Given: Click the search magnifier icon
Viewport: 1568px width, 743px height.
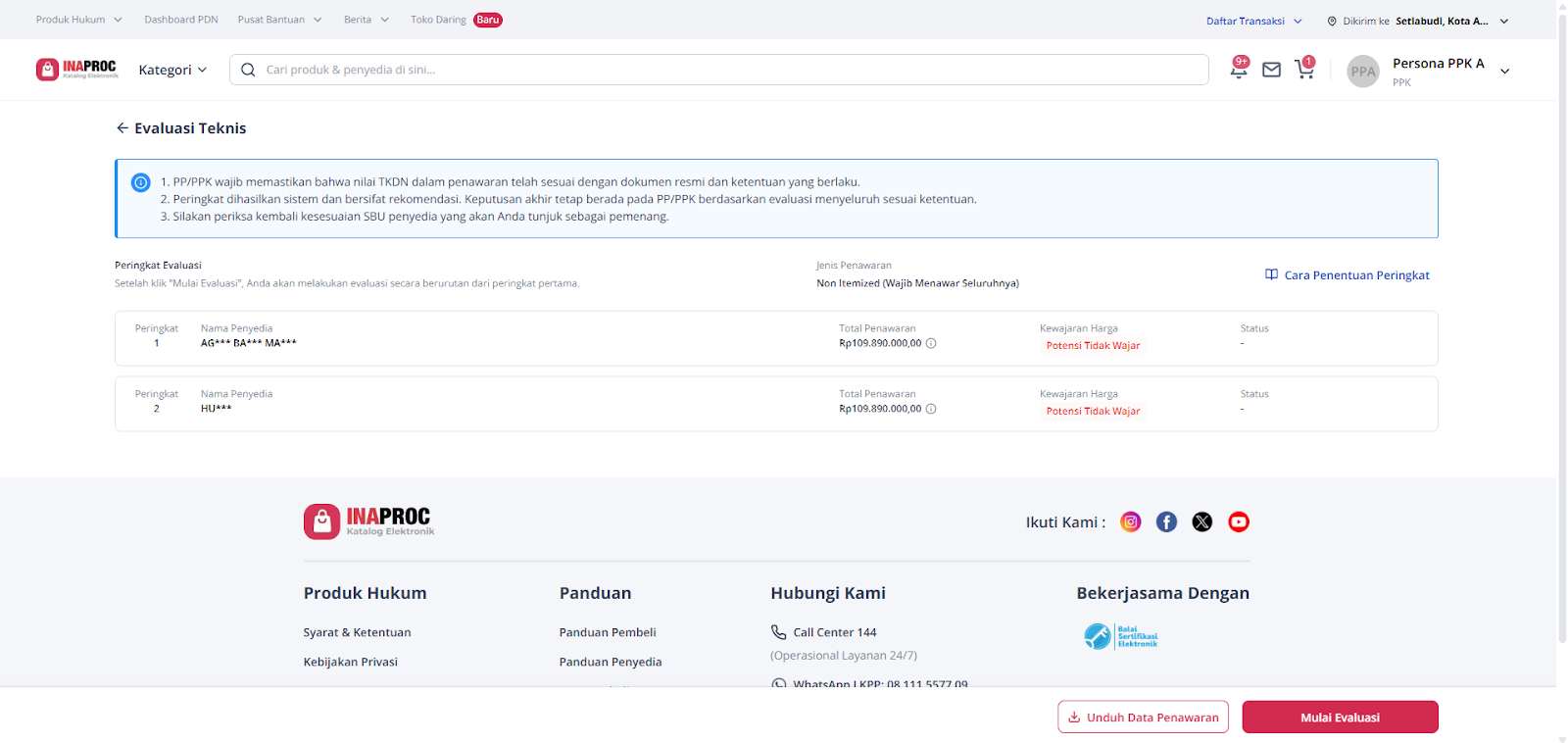Looking at the screenshot, I should click(248, 70).
